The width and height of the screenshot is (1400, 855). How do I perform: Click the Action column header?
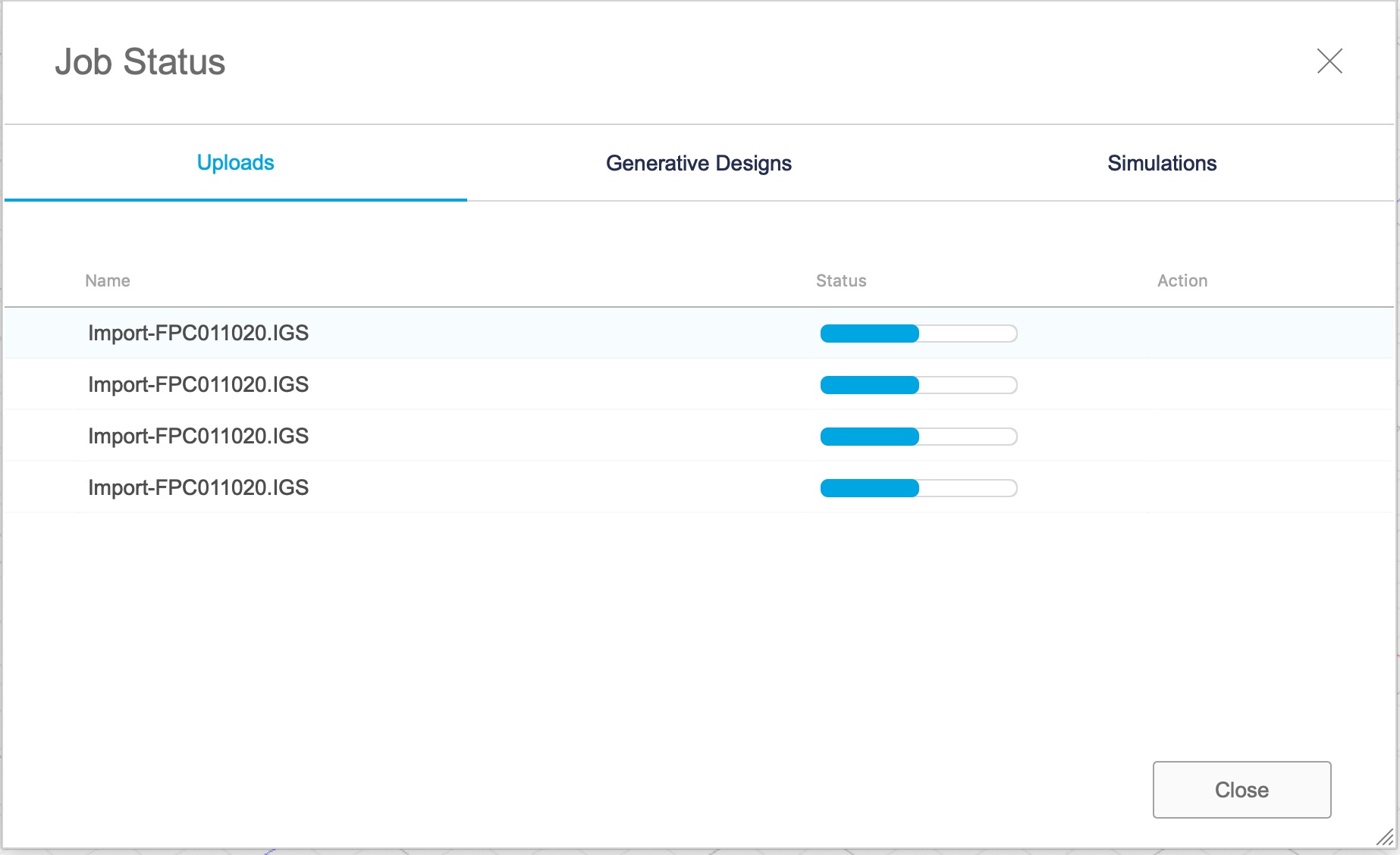1182,280
